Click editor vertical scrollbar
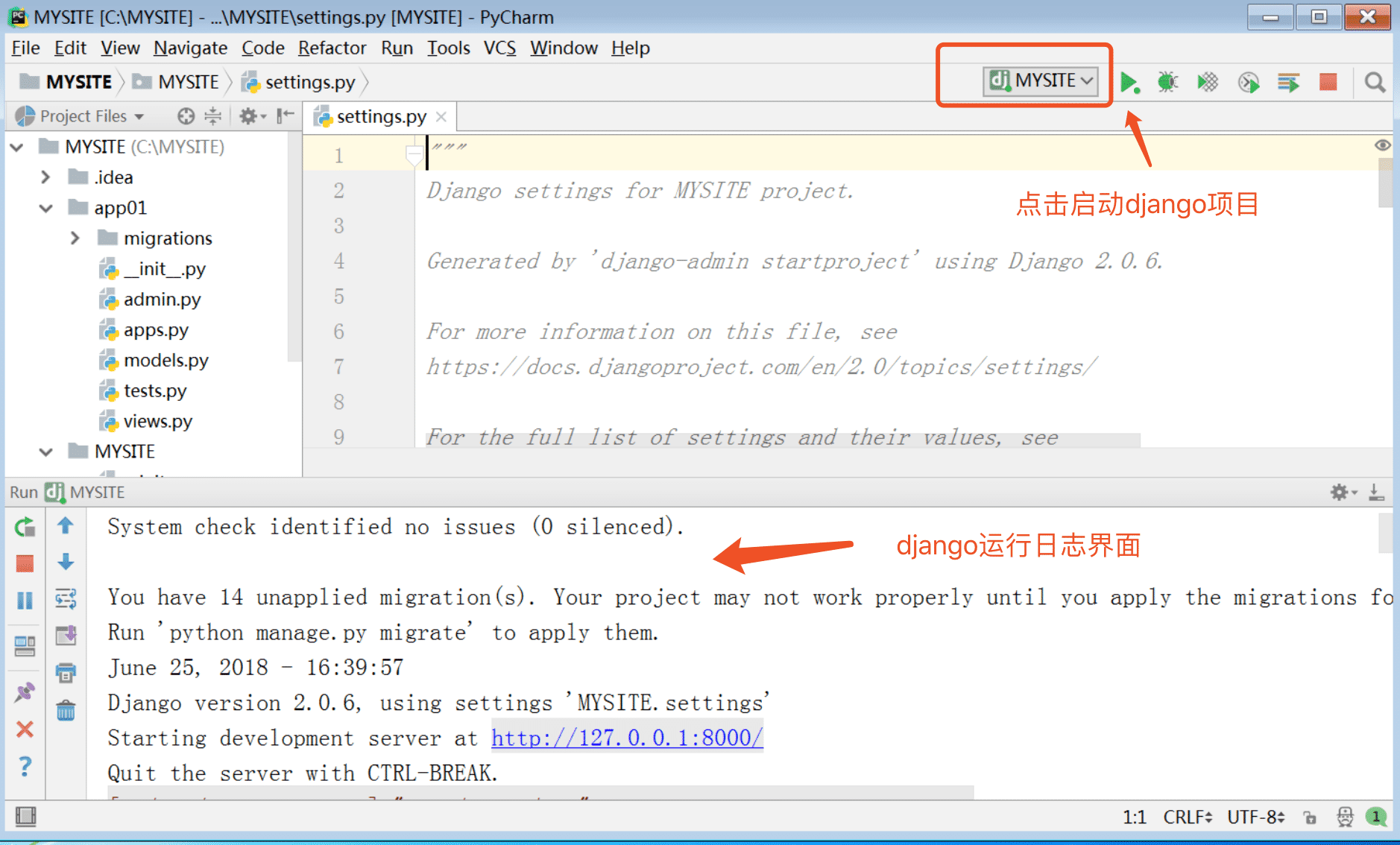 (x=1385, y=181)
